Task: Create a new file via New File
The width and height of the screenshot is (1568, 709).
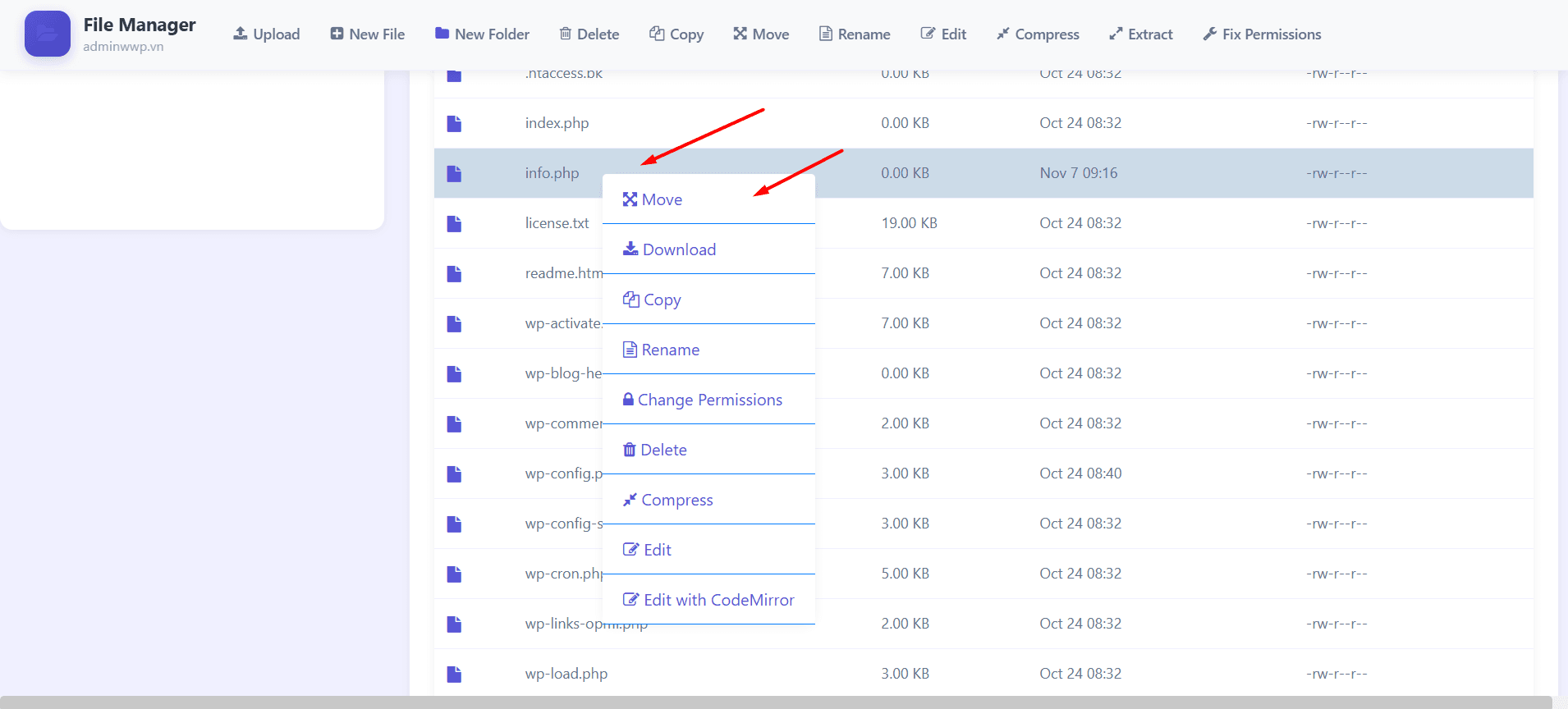Action: point(368,34)
